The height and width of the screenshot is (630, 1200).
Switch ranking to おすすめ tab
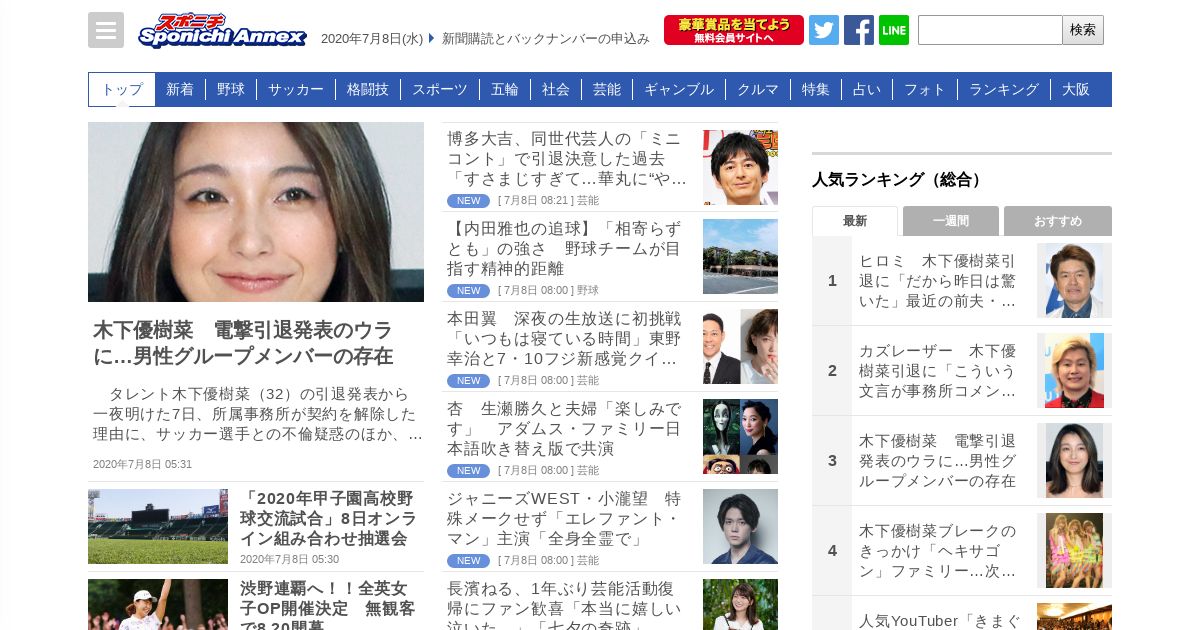click(x=1058, y=221)
